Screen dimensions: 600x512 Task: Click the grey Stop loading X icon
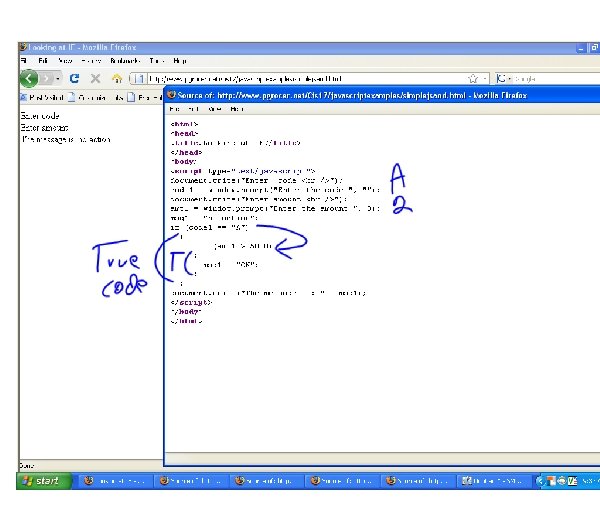click(x=95, y=78)
